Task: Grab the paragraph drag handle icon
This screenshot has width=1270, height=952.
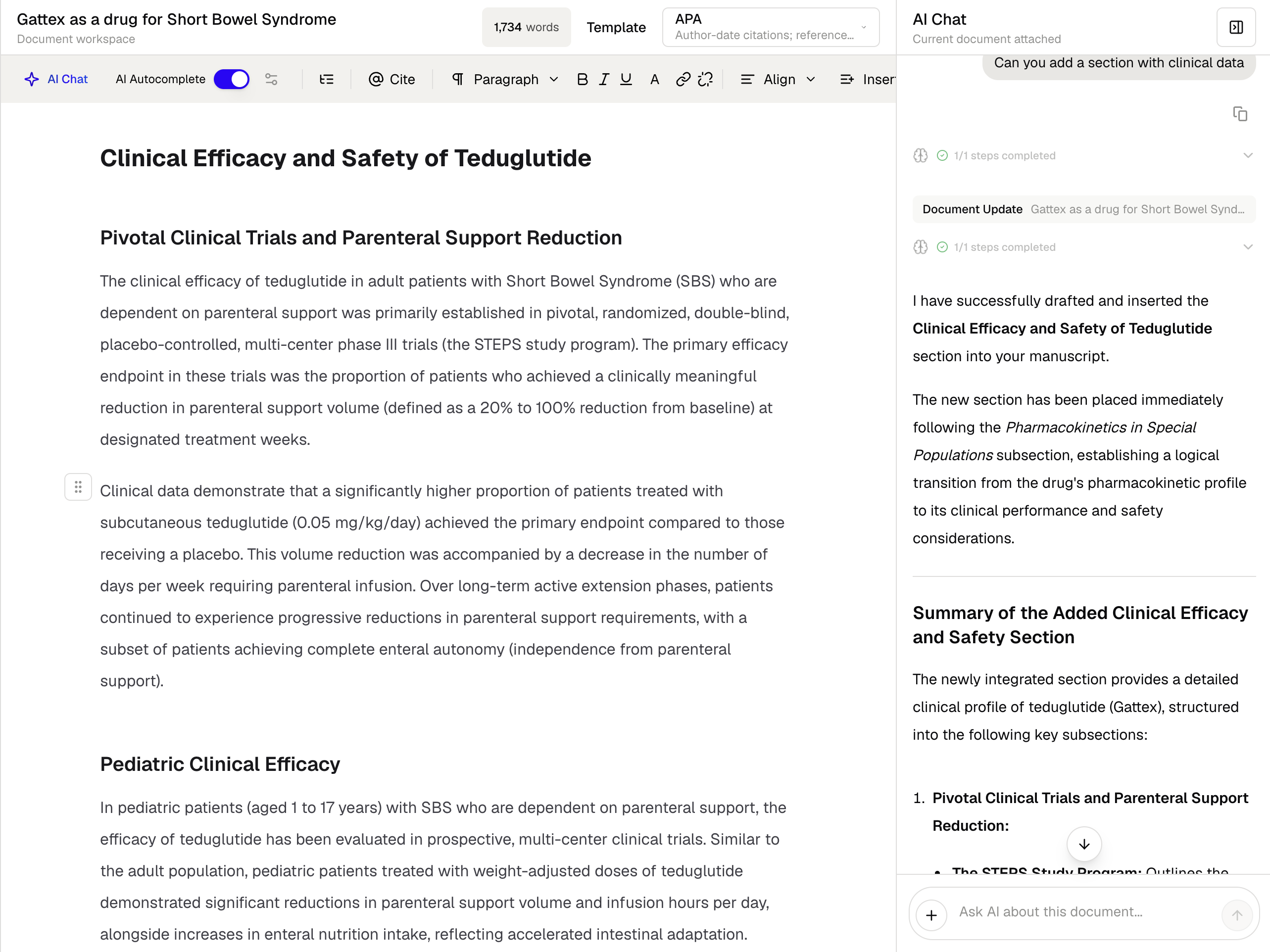Action: tap(78, 487)
